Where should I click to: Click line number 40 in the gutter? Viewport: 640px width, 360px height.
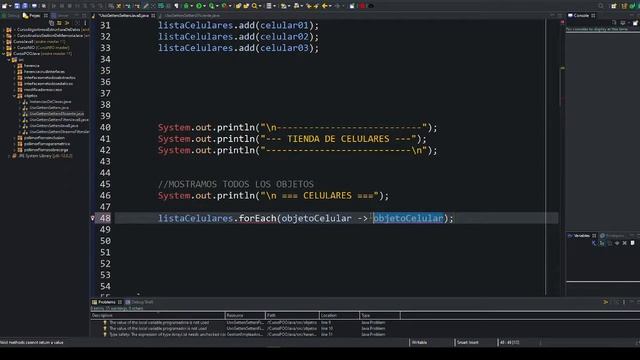[x=105, y=127]
